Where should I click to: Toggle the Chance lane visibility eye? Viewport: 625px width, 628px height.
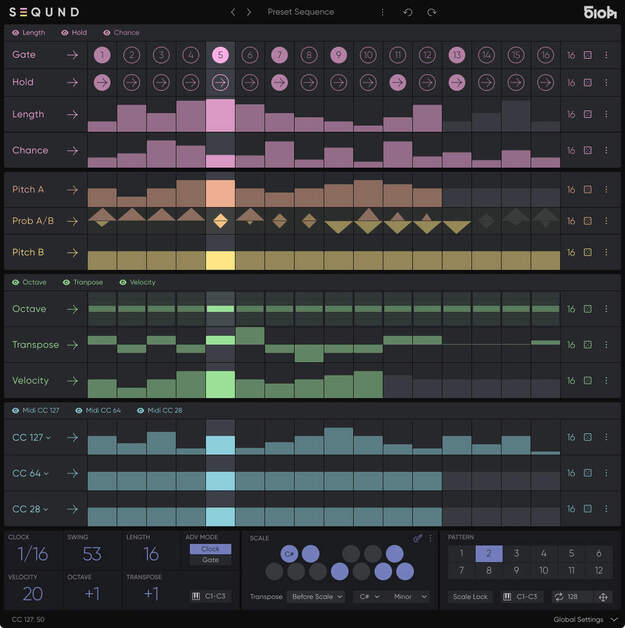point(106,32)
